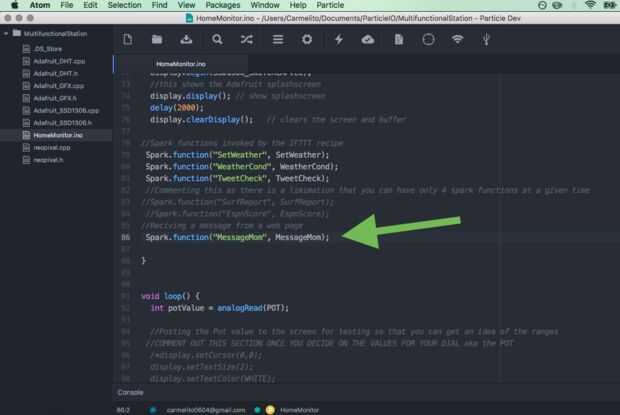
Task: Click the battery icon in menu bar
Action: coord(609,5)
